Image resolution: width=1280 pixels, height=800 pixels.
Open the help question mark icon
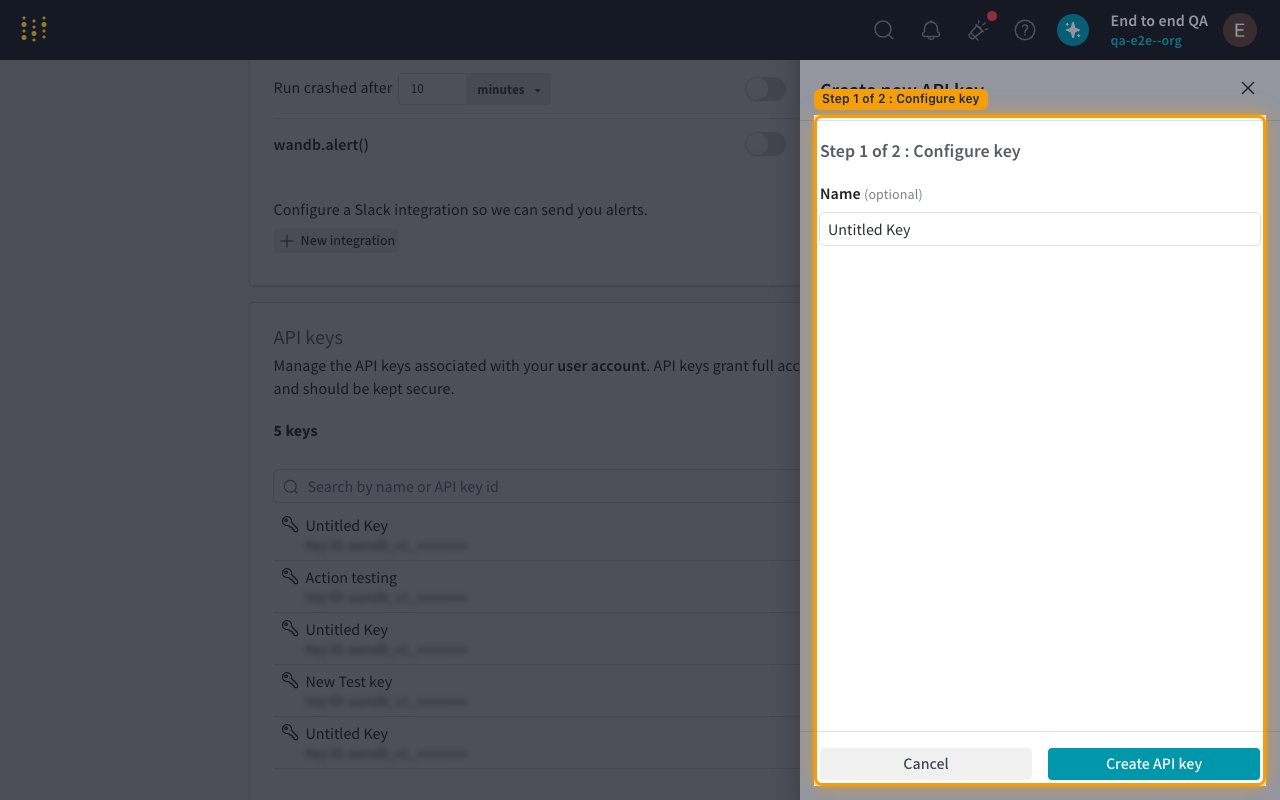pyautogui.click(x=1025, y=30)
